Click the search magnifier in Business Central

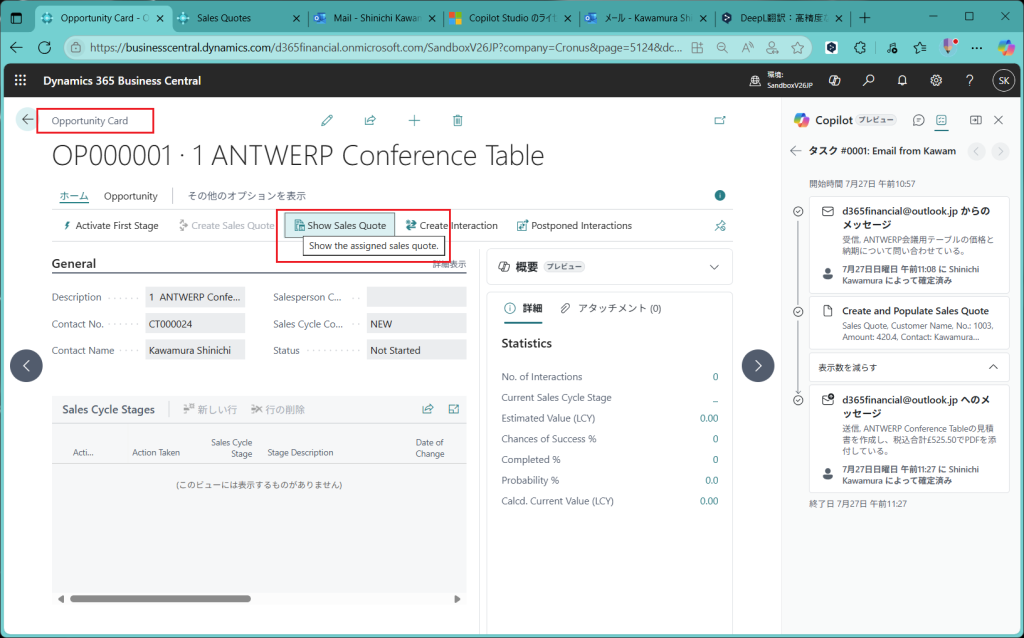(868, 80)
